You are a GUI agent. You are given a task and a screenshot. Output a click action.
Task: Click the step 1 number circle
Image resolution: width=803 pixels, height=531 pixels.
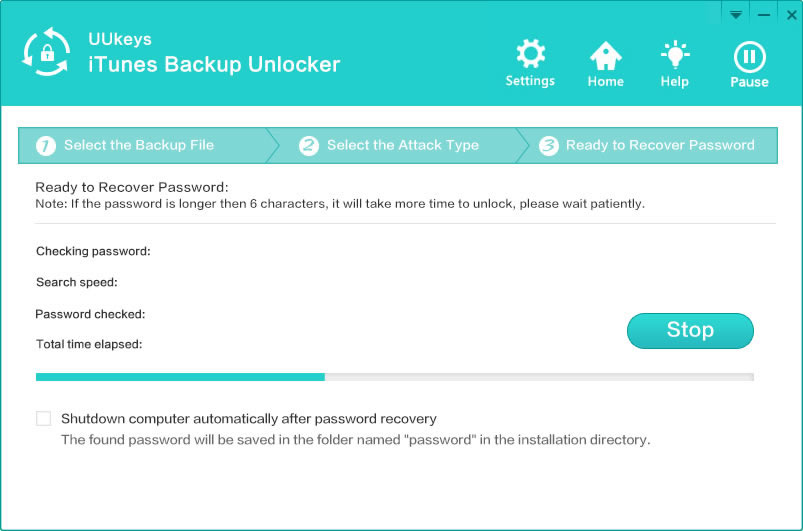pos(45,146)
